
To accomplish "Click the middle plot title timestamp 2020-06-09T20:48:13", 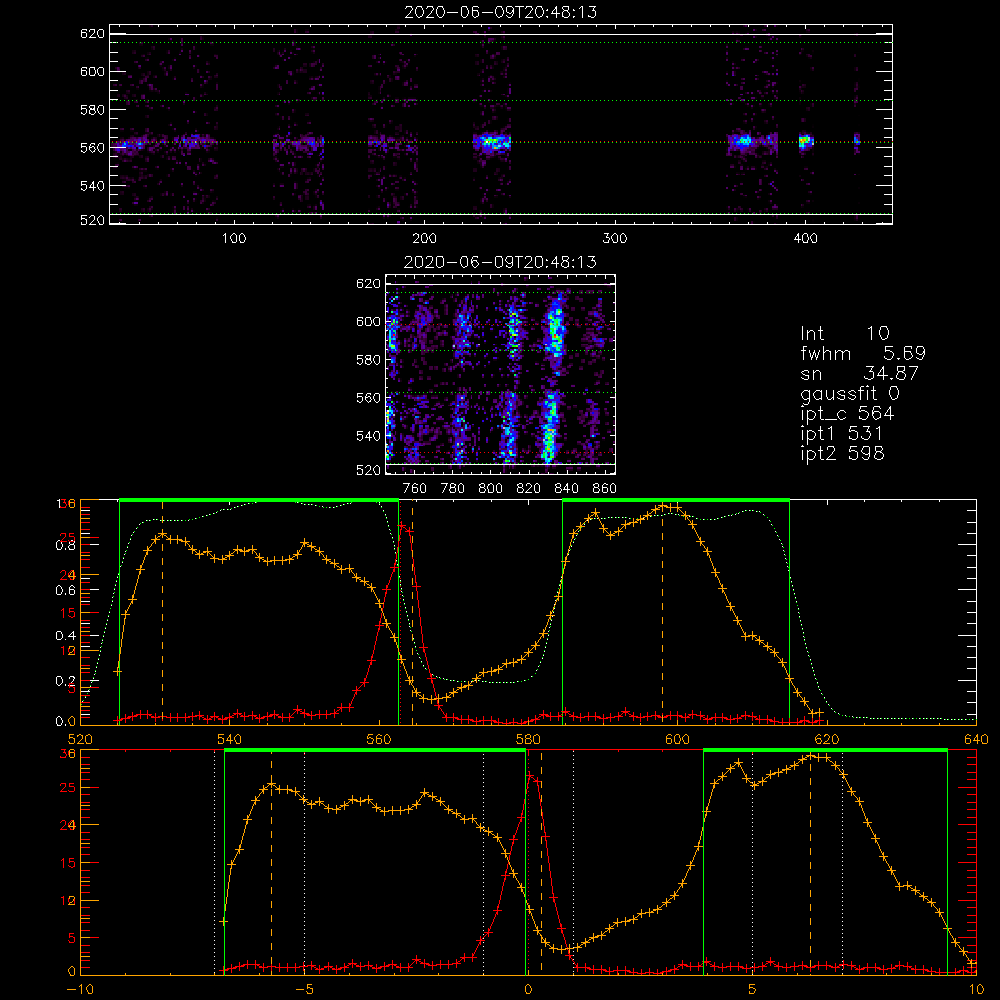I will tap(501, 262).
